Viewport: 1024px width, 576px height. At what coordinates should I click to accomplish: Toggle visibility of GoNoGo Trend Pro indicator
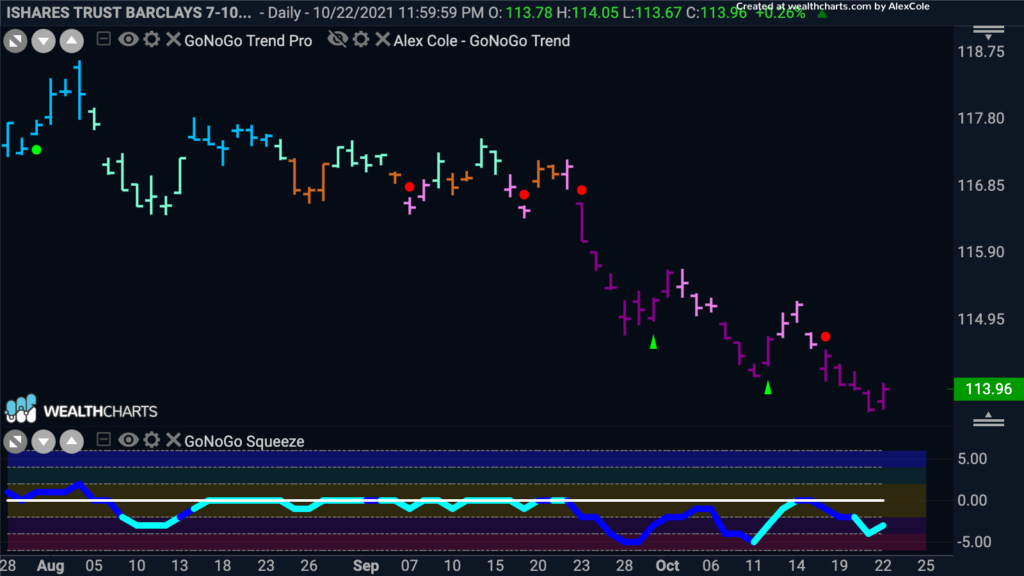point(128,39)
